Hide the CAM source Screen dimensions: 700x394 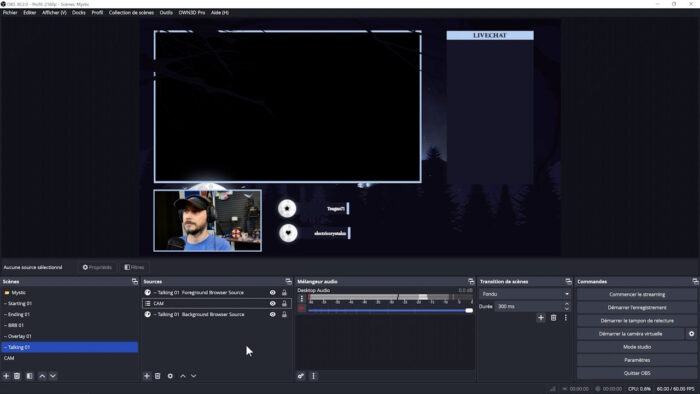point(272,303)
